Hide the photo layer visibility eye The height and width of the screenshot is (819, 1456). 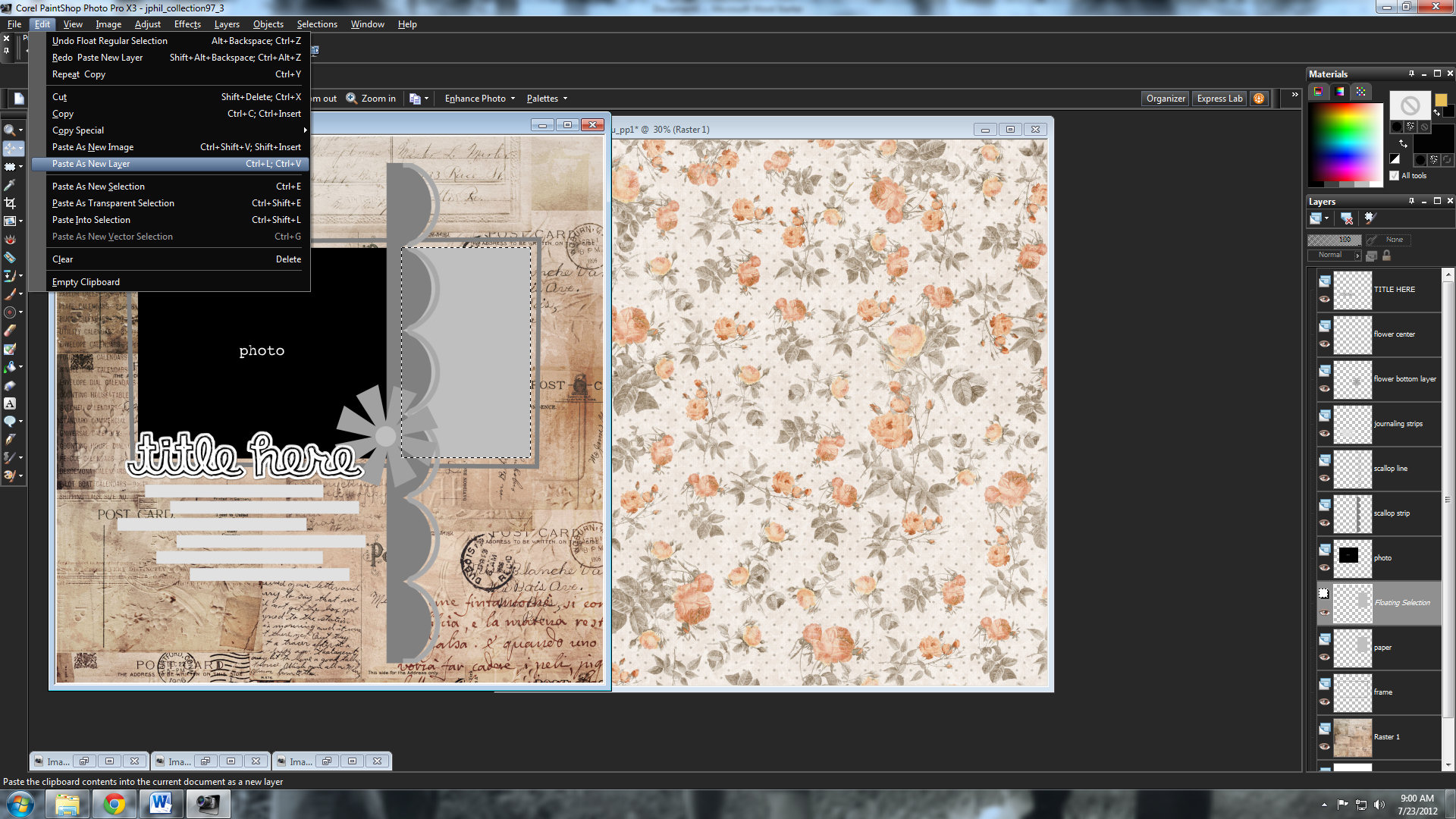(1325, 568)
